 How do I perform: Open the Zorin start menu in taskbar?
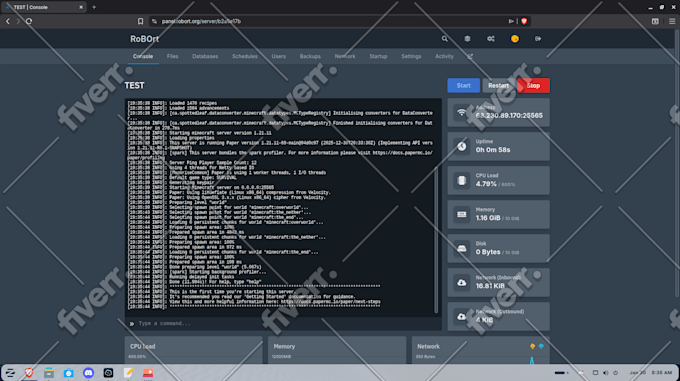[10, 373]
